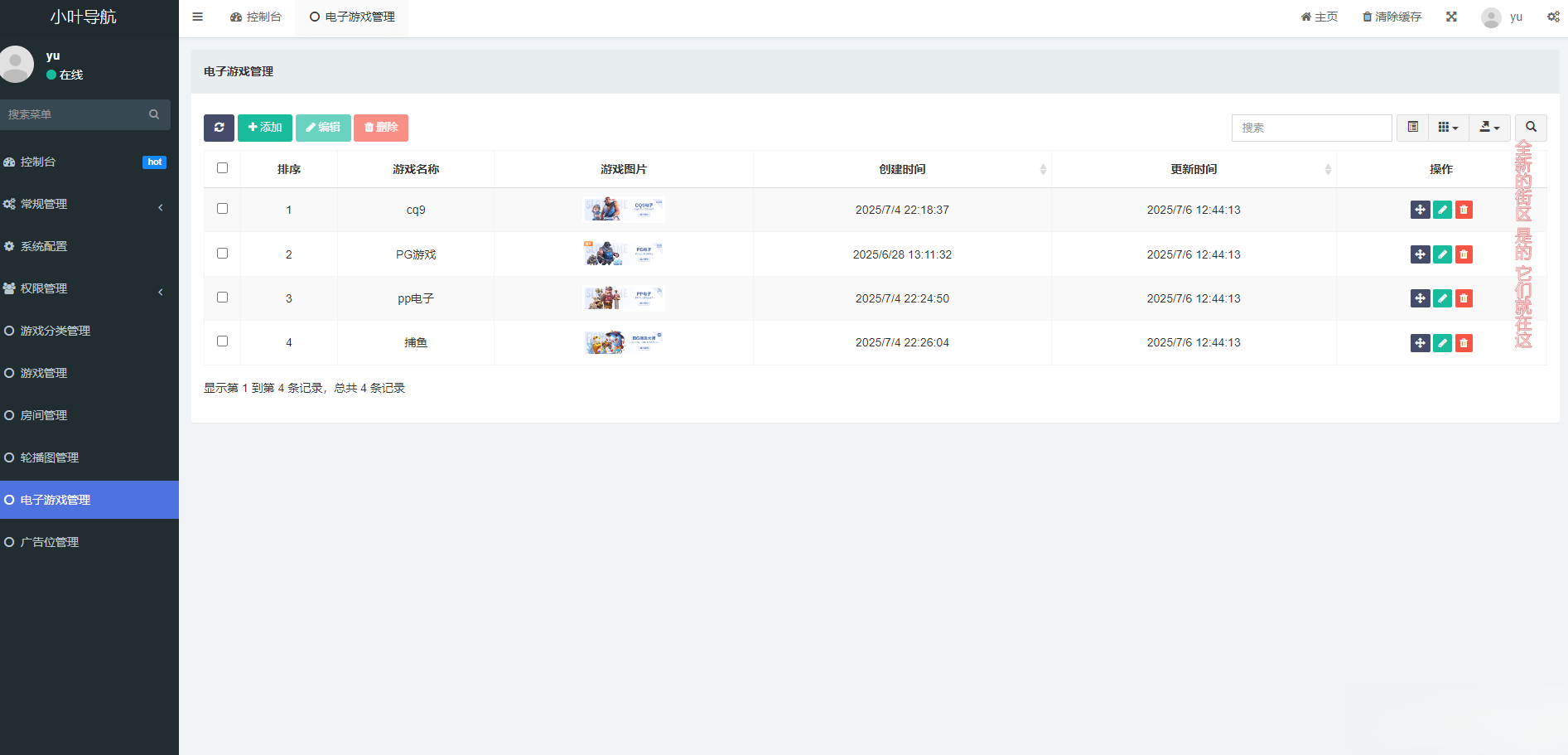This screenshot has height=755, width=1568.
Task: Click the red delete icon for 捕鱼 row
Action: pos(1464,343)
